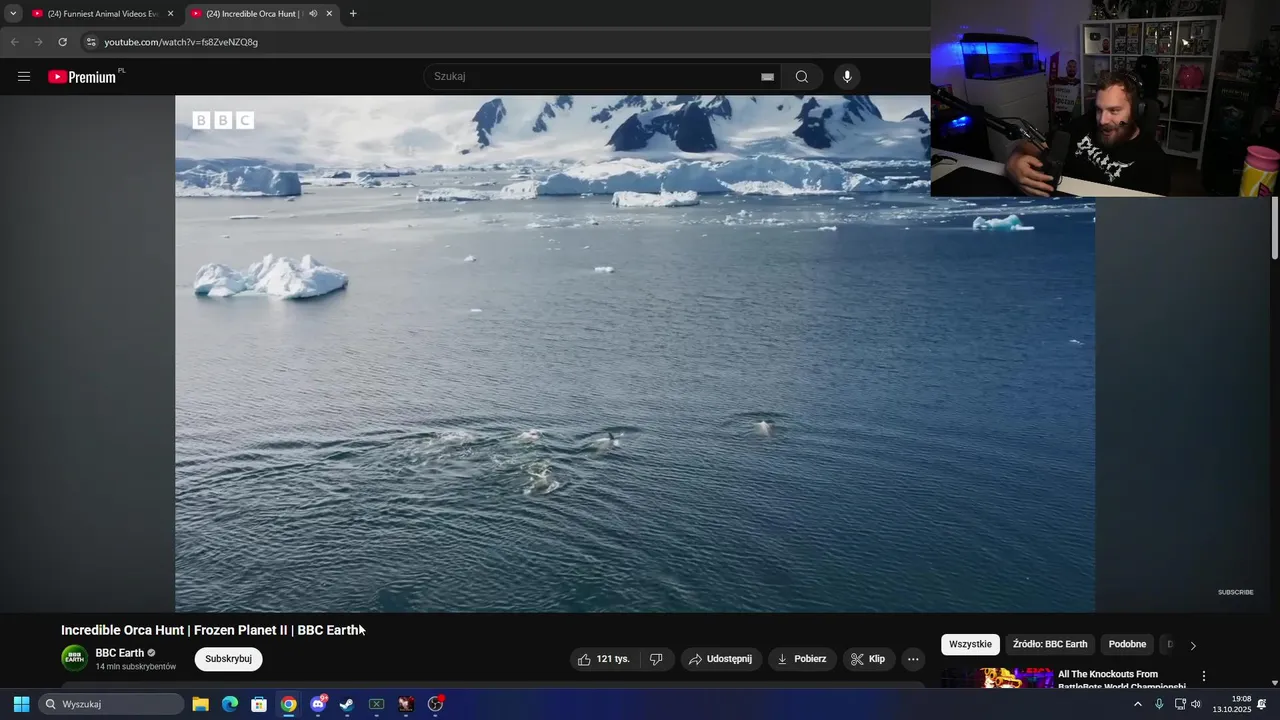1280x720 pixels.
Task: Expand the tab search dropdown
Action: click(13, 14)
